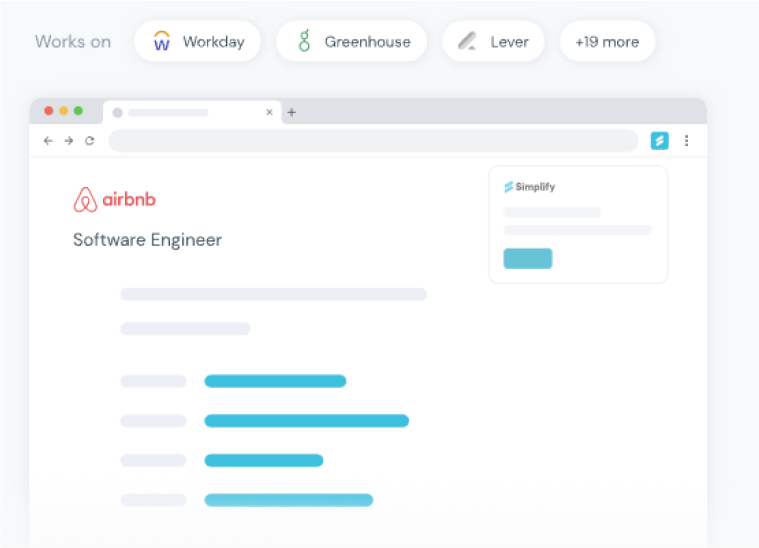
Task: Open the +19 more platforms chip
Action: (x=607, y=42)
